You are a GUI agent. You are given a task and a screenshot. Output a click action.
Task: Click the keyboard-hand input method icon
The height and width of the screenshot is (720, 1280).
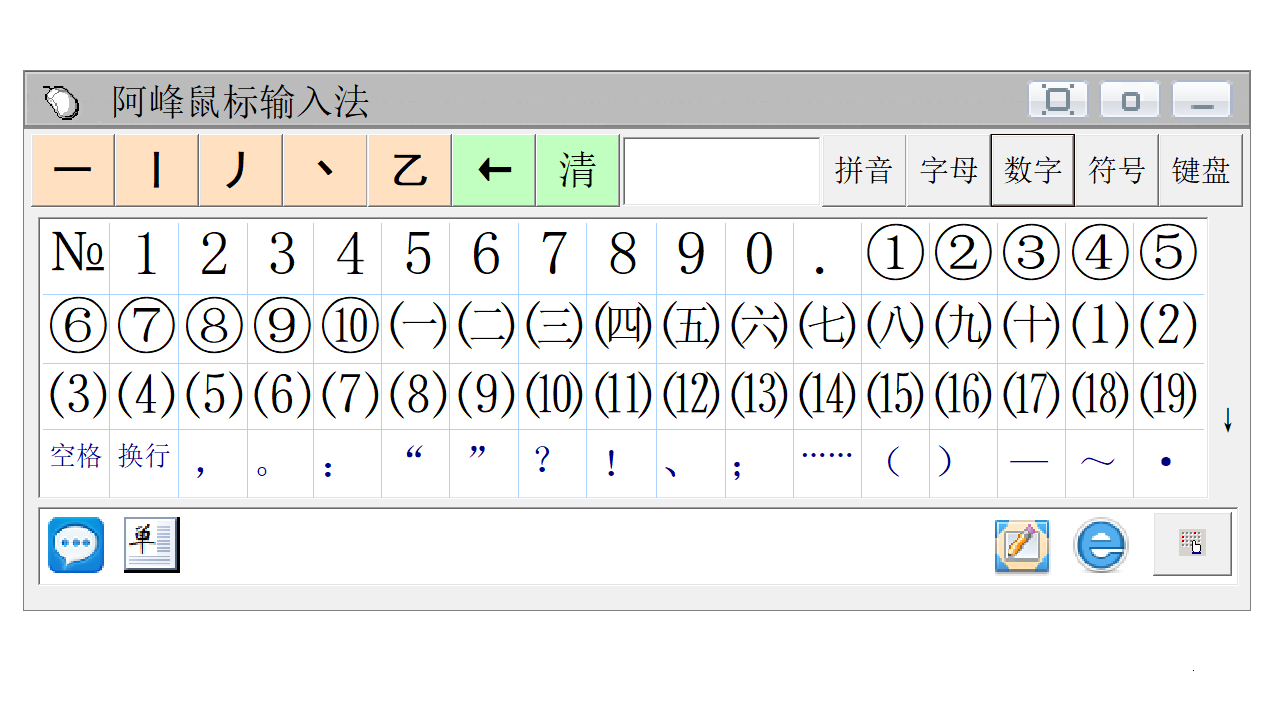pyautogui.click(x=1192, y=544)
